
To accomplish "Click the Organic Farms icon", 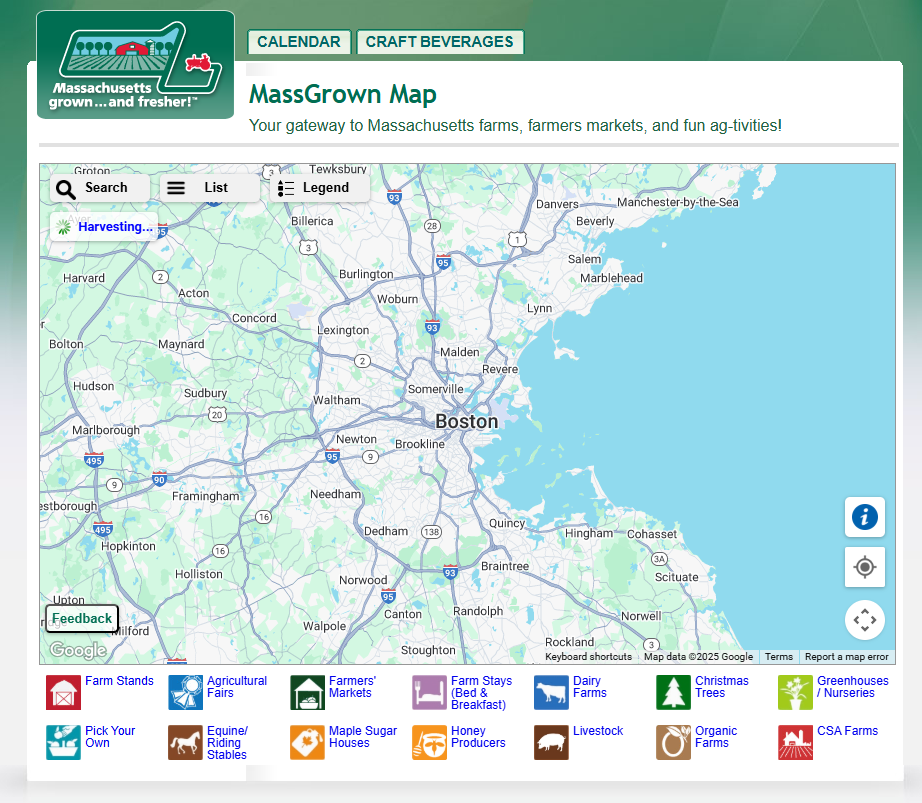I will coord(673,742).
